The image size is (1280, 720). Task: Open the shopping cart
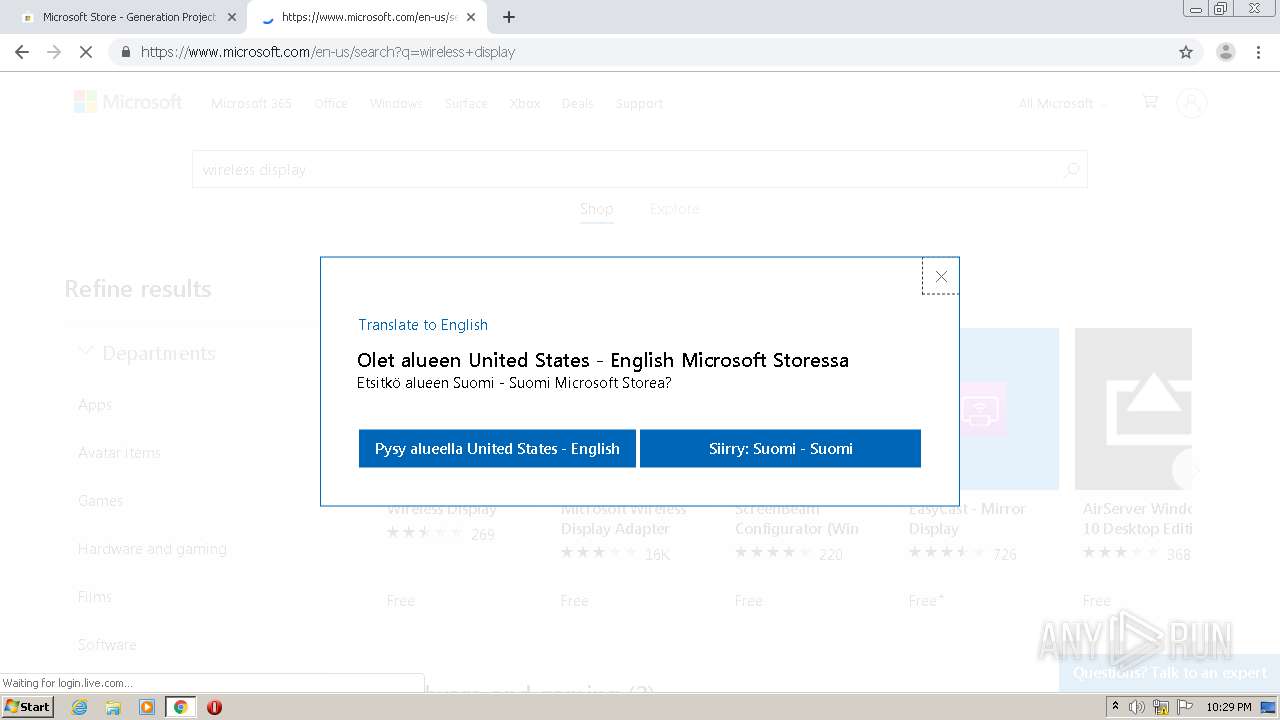coord(1150,102)
